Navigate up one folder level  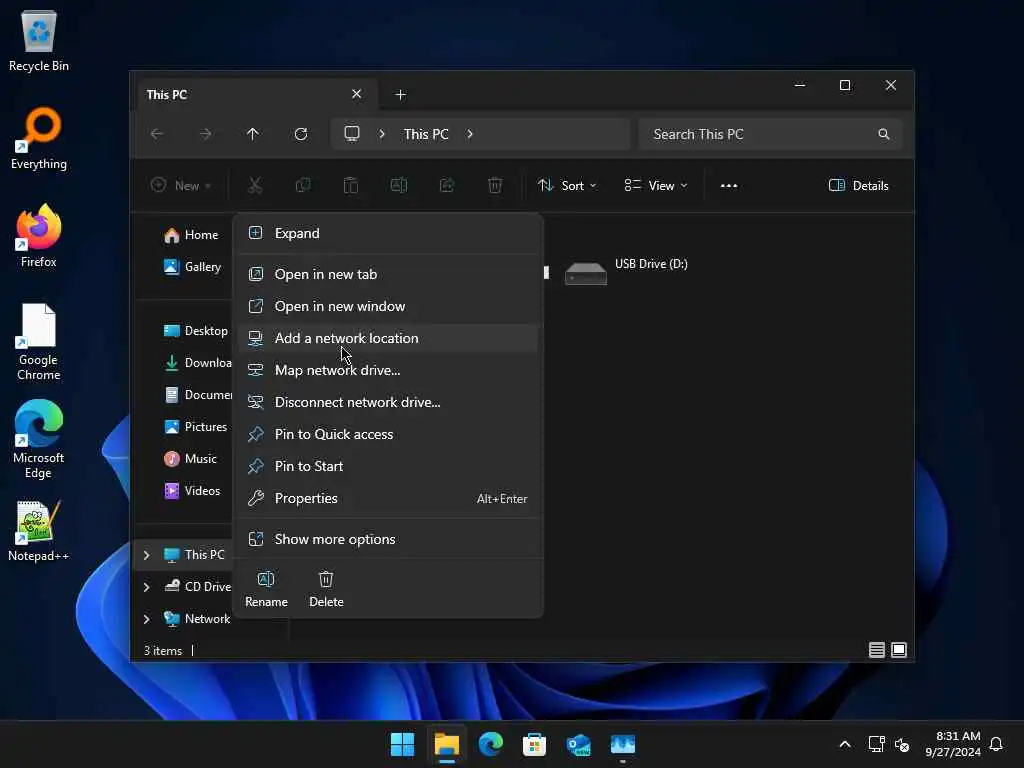tap(253, 134)
